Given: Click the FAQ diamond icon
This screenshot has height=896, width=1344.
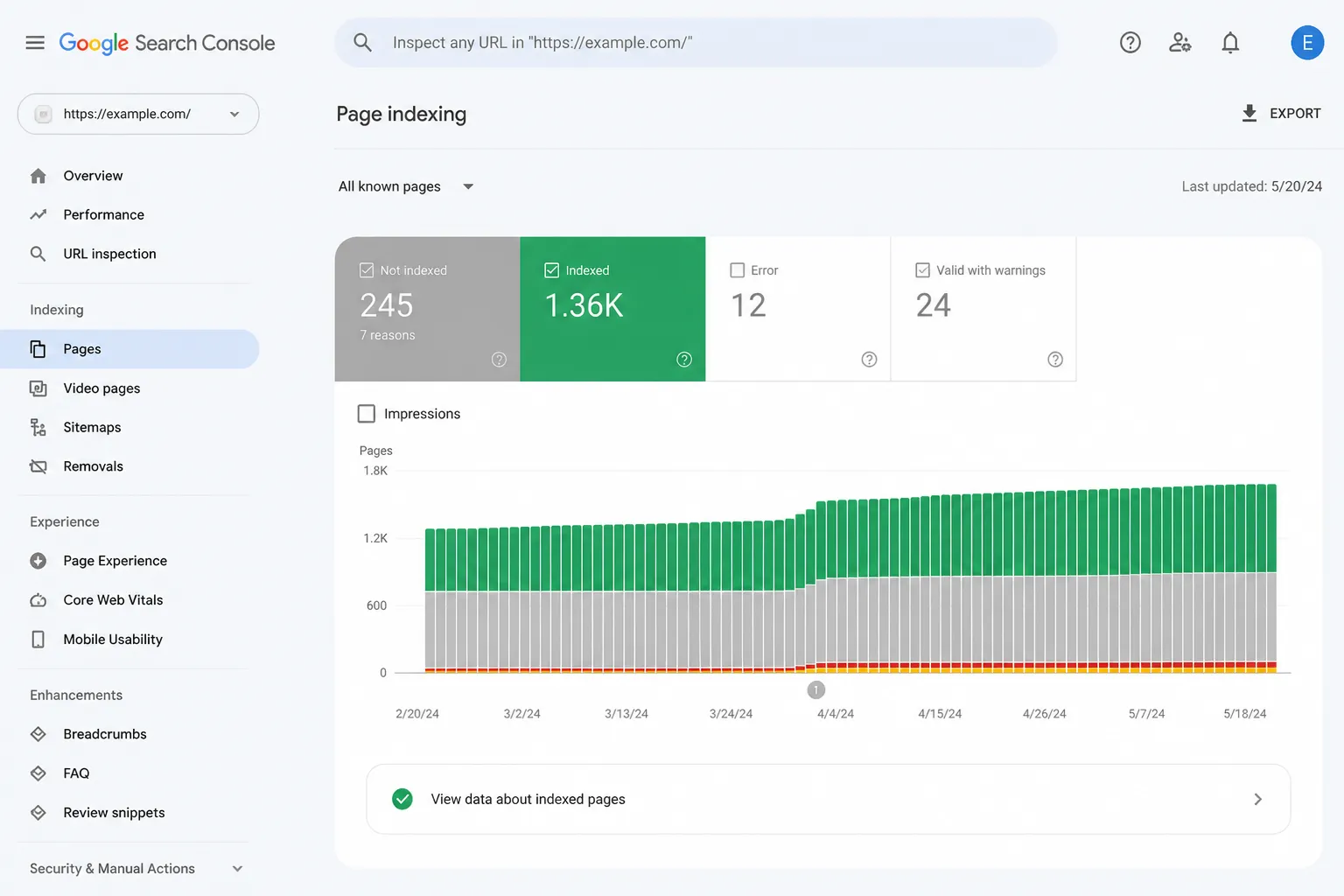Looking at the screenshot, I should click(38, 773).
